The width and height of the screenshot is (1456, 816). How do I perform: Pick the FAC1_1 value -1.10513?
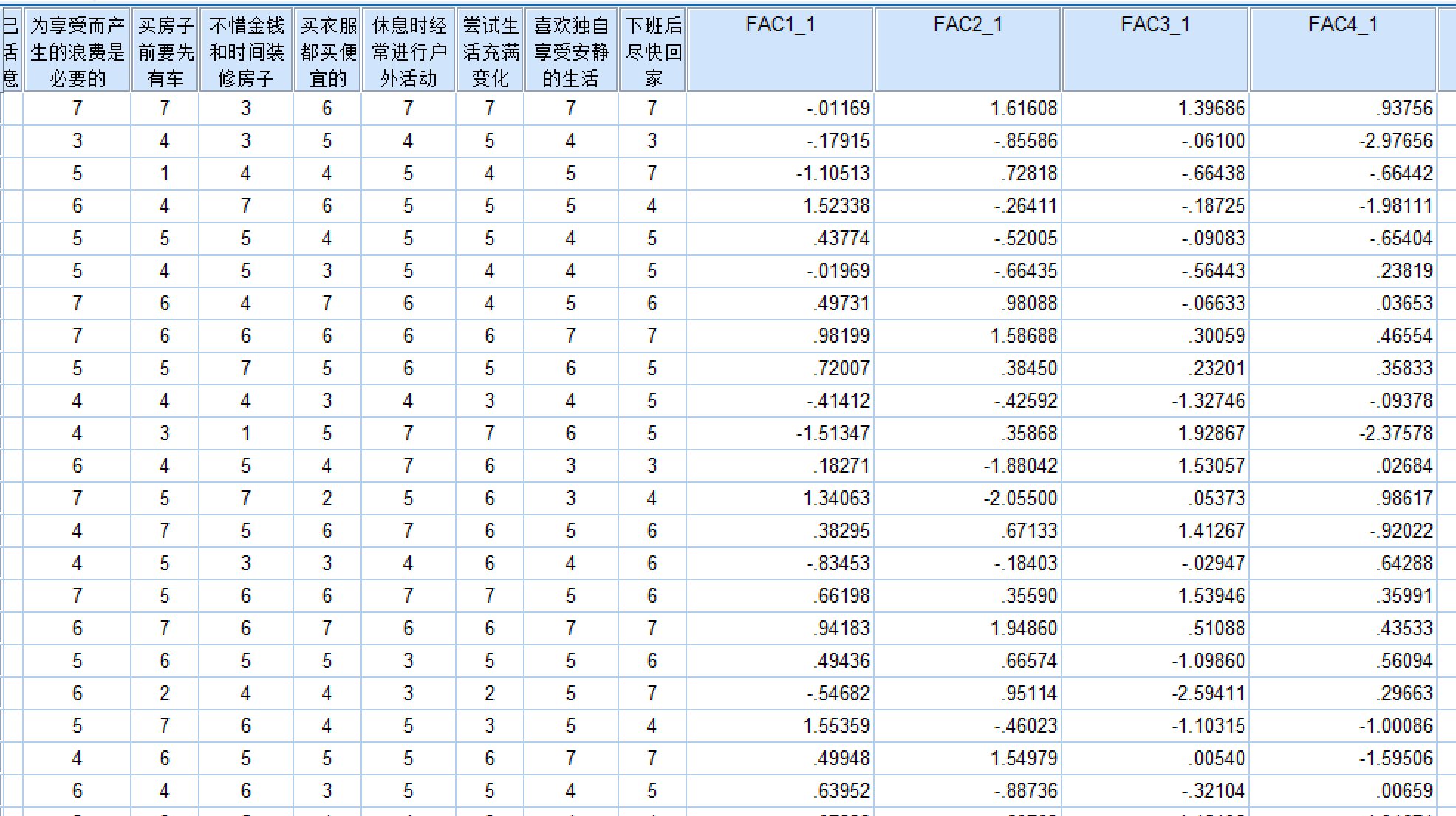[x=780, y=174]
